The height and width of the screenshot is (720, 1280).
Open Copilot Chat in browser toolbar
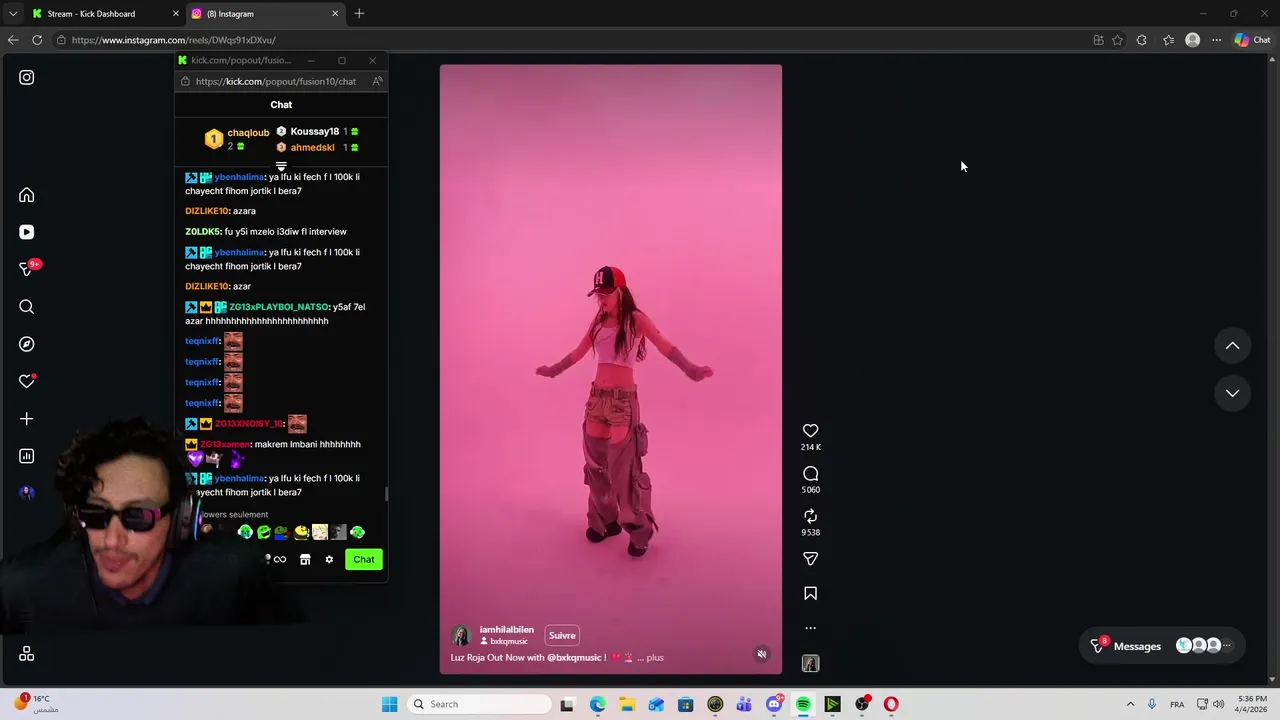(x=1252, y=40)
